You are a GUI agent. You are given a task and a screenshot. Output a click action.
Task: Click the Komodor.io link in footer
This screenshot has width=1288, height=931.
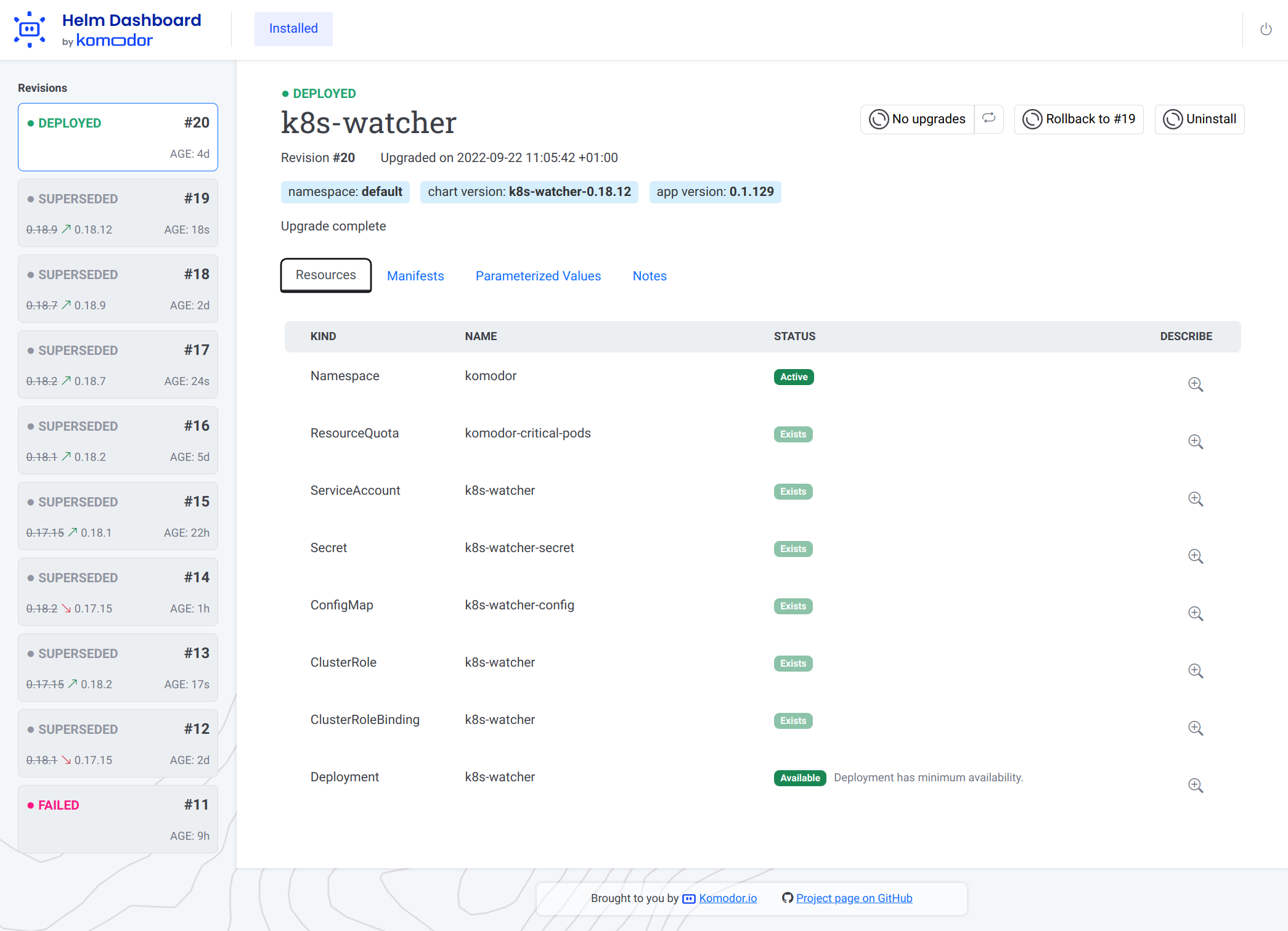728,898
